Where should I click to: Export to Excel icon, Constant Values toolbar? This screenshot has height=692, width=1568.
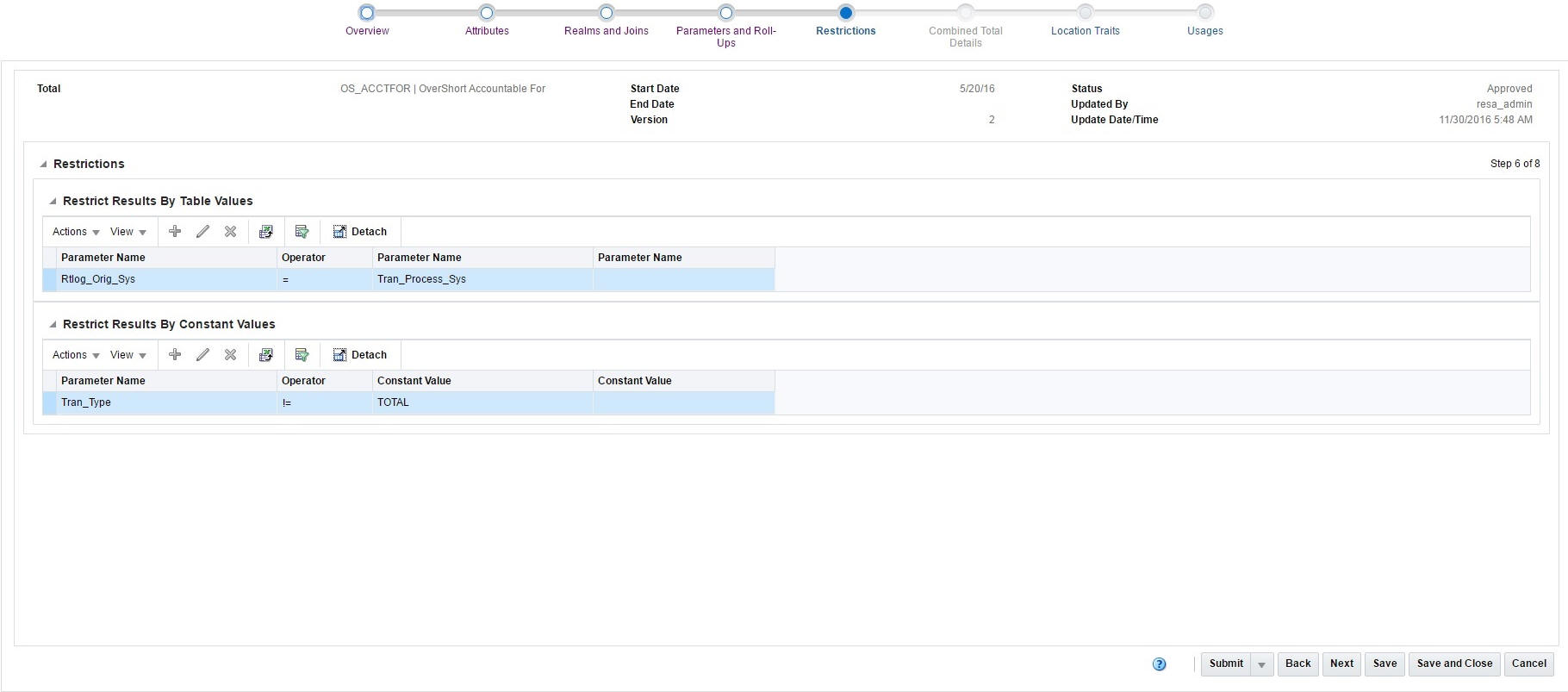(266, 354)
